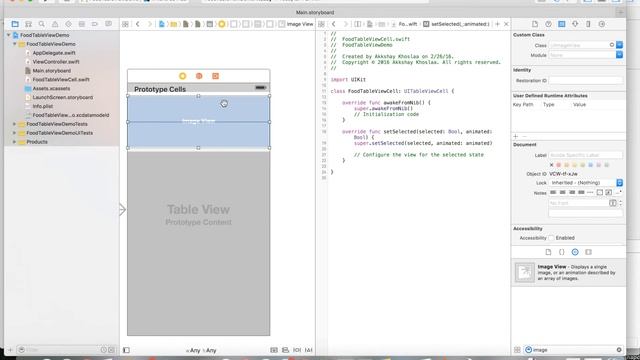This screenshot has height=360, width=640.
Task: Toggle library grid view icon
Action: coord(517,350)
